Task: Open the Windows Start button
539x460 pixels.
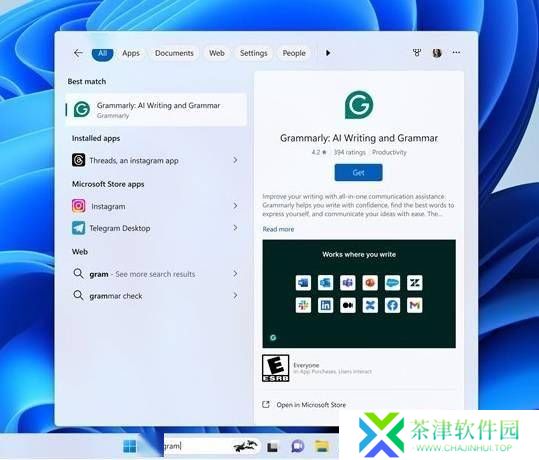Action: coord(130,446)
